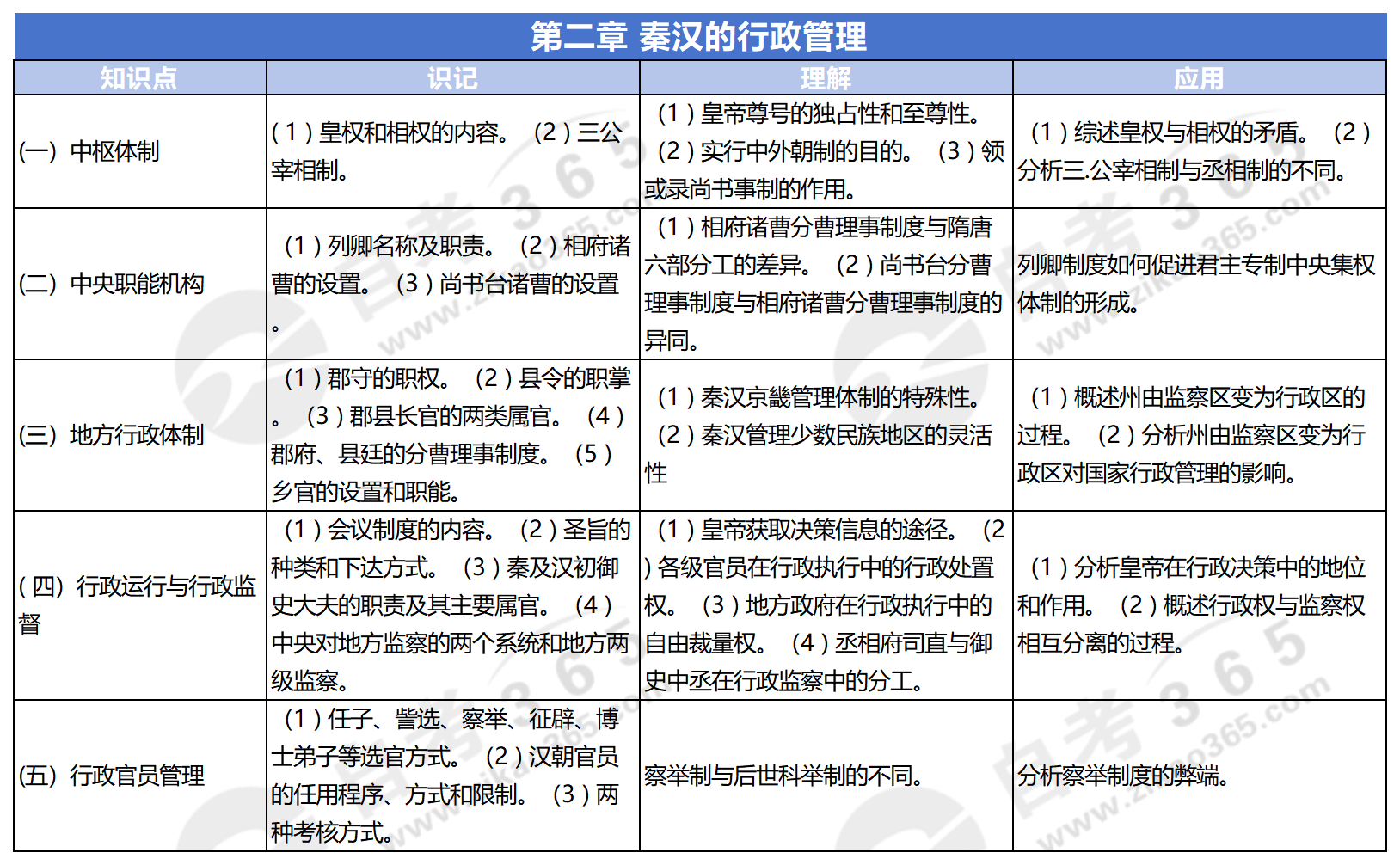
Task: Select the (三) 地方行政体制 cell
Action: (139, 435)
